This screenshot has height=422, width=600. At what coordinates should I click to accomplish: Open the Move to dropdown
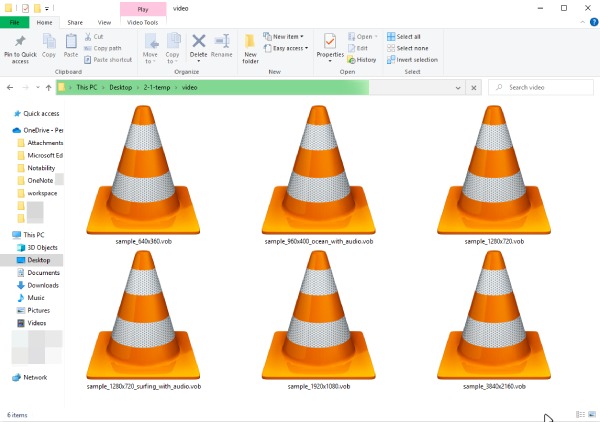click(150, 48)
